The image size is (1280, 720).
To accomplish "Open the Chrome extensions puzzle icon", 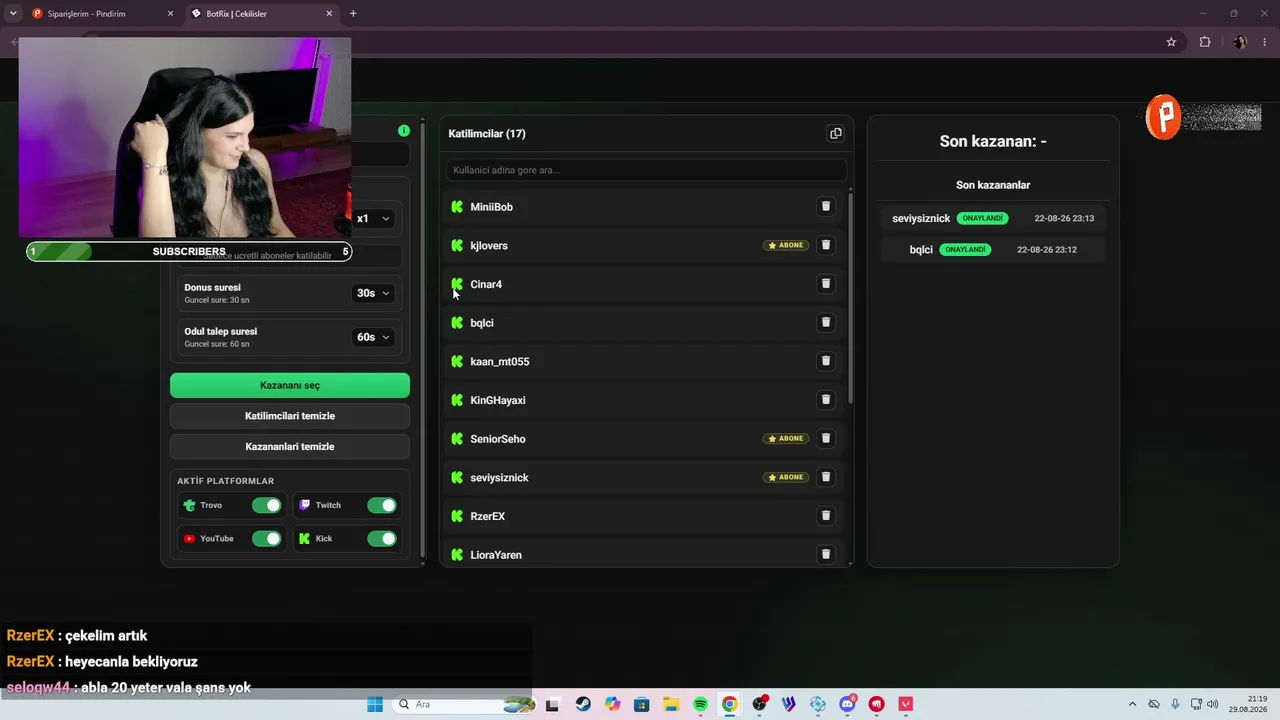I will pos(1205,42).
